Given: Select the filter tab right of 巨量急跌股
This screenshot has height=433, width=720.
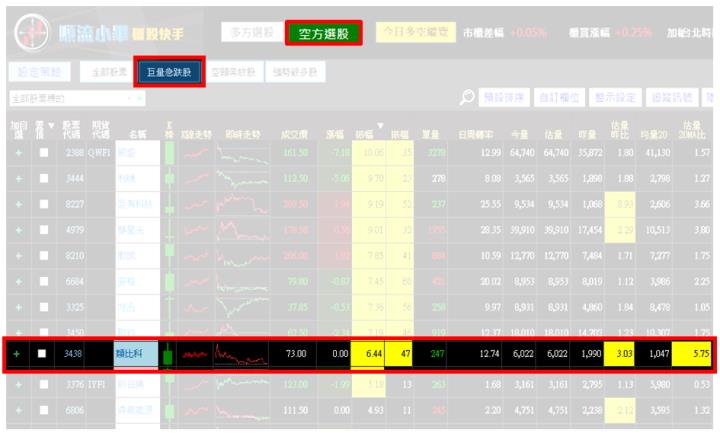Looking at the screenshot, I should pyautogui.click(x=233, y=72).
